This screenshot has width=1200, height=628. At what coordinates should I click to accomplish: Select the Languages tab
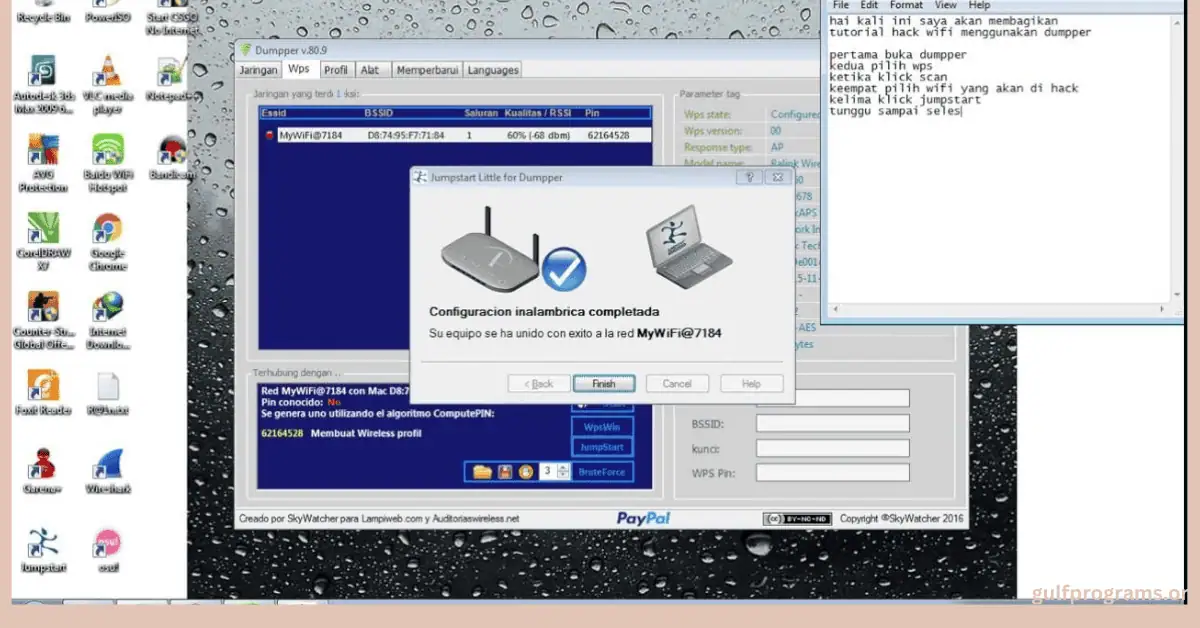492,70
